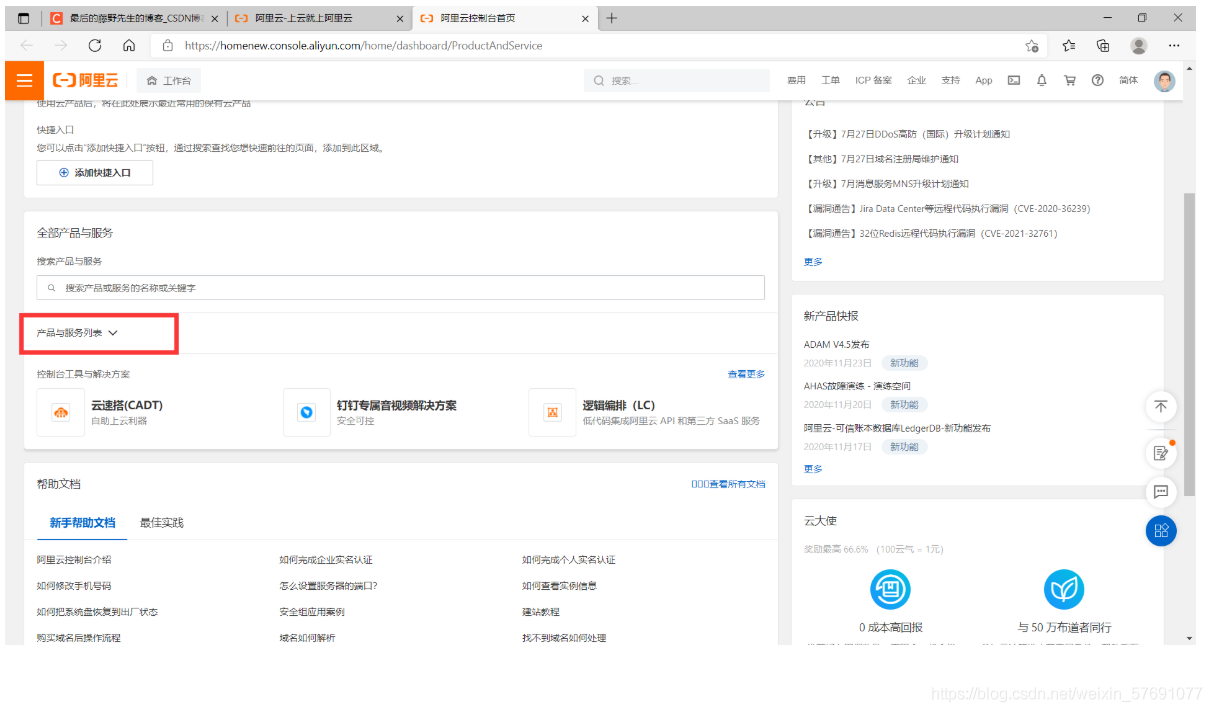Open the 7月27日域名注册局维护通知

(x=881, y=159)
